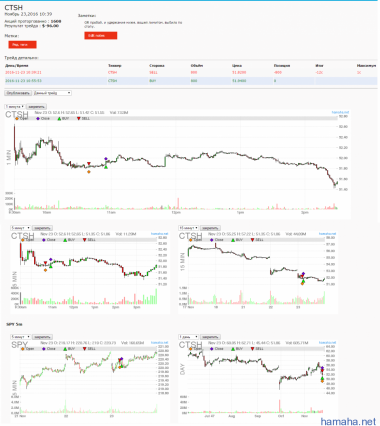Select the 2016-11-23 10:55:53 BUY row timestamp

23,81
